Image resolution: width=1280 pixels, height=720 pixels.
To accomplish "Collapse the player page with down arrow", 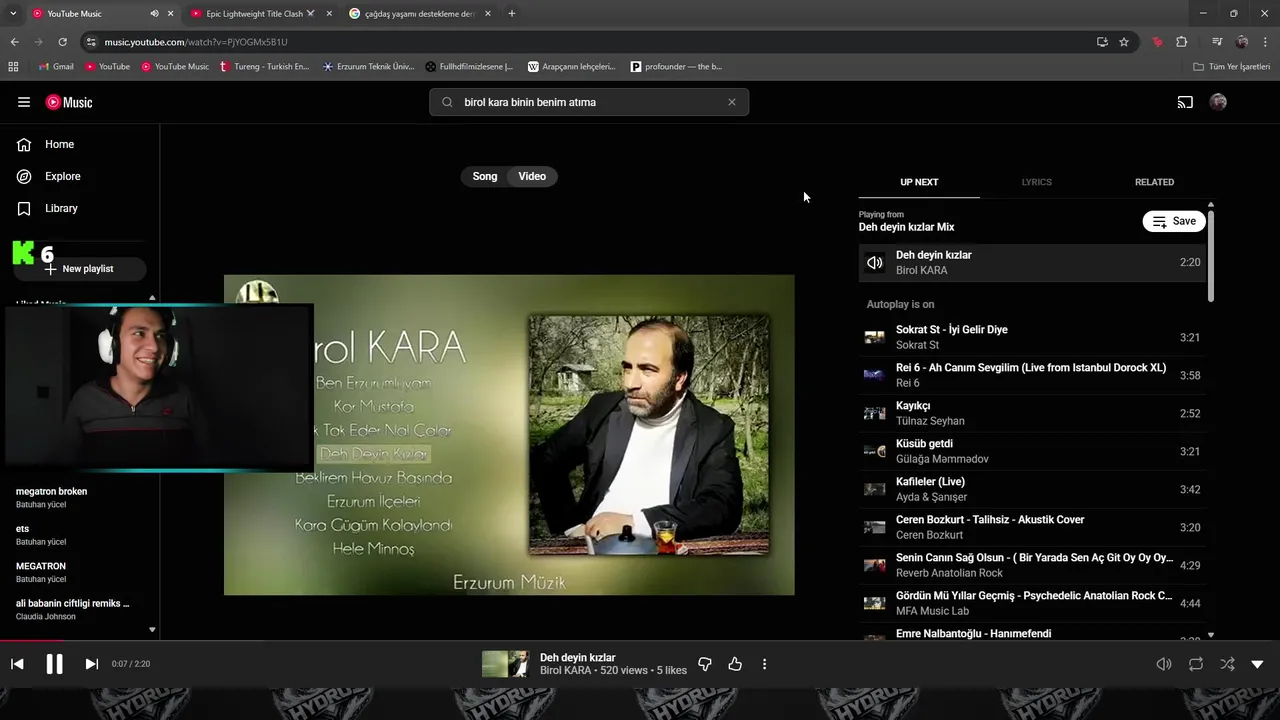I will coord(1257,664).
